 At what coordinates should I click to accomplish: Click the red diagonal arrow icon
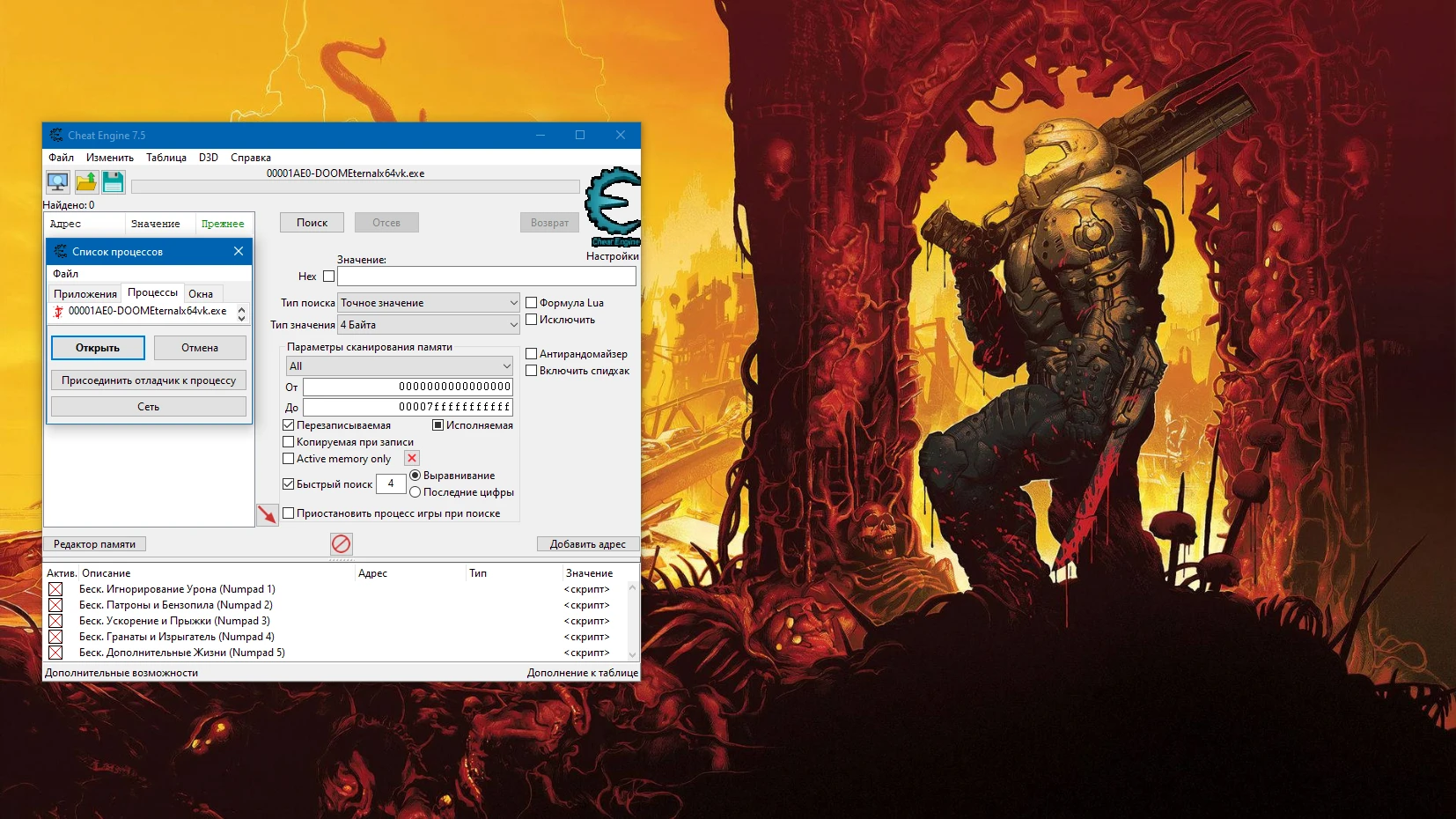268,514
